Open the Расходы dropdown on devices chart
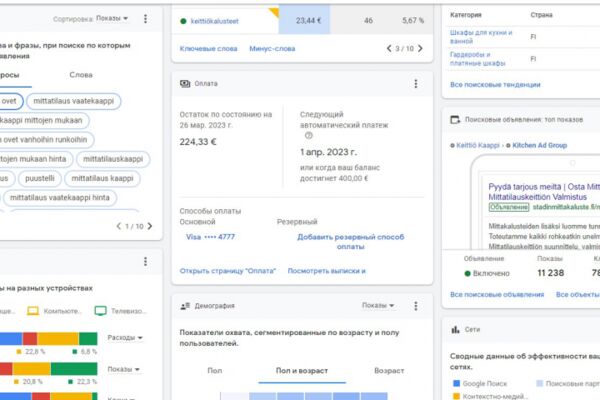Screen dimensions: 600x400 tap(125, 338)
